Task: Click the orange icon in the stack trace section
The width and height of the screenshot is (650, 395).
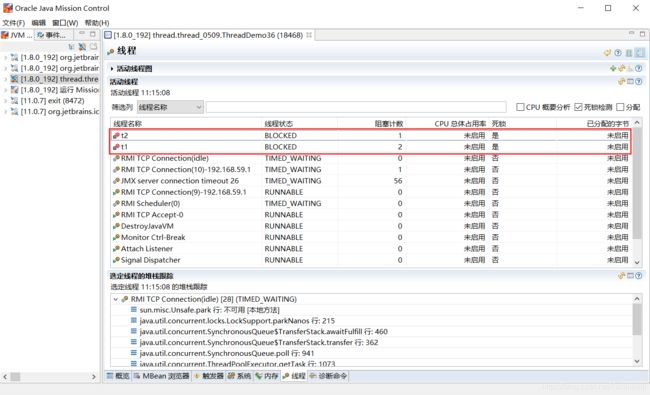Action: [621, 276]
